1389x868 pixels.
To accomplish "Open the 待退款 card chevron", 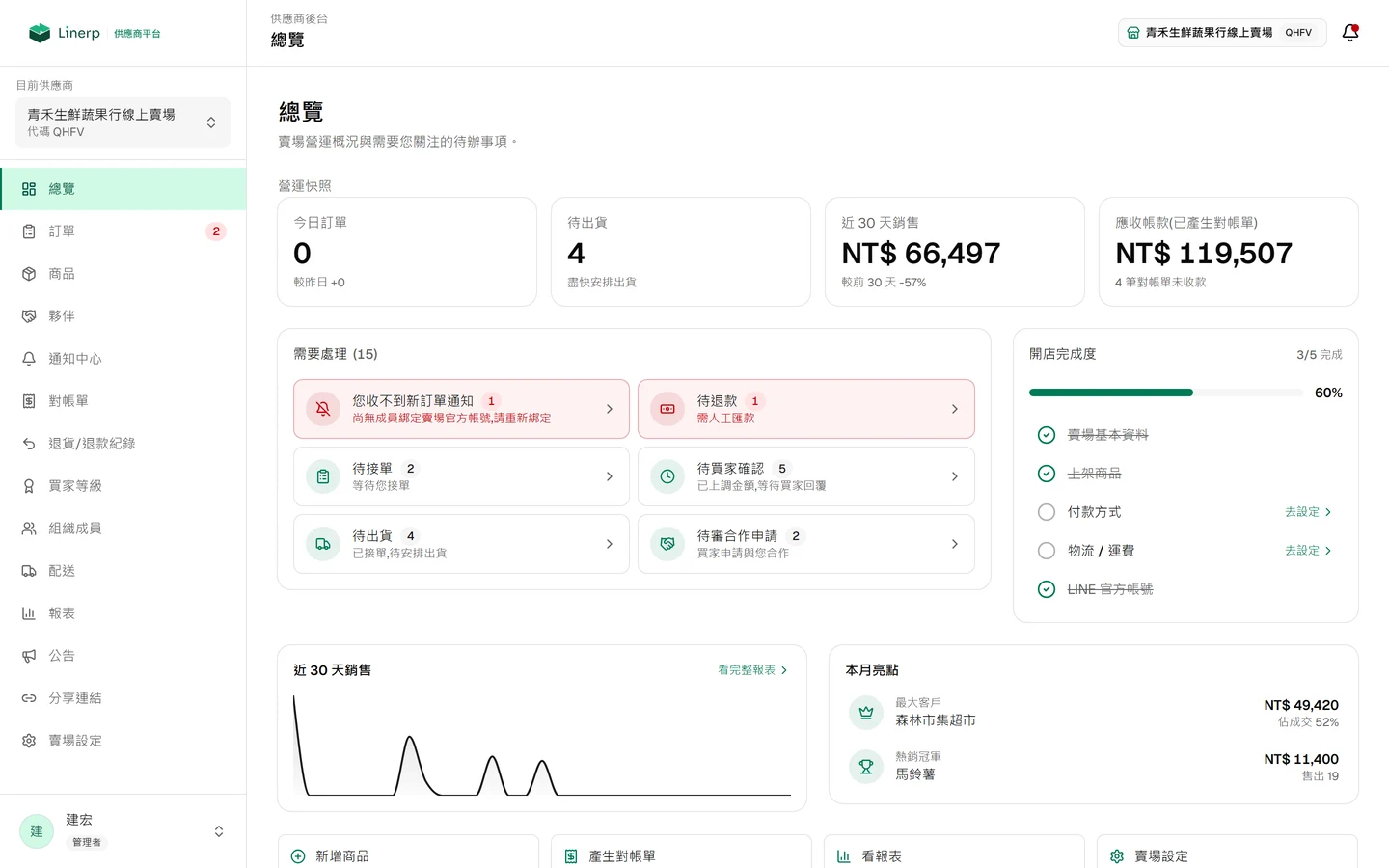I will point(955,409).
